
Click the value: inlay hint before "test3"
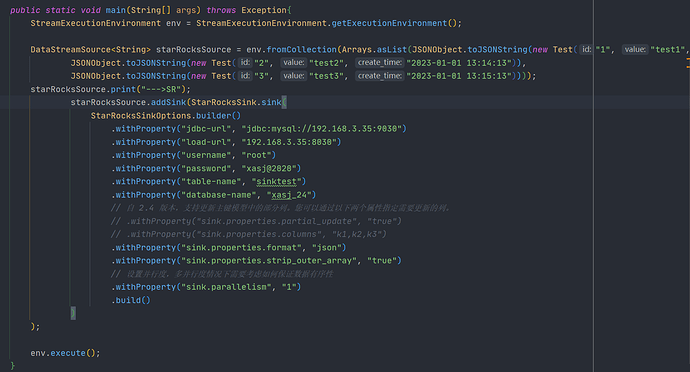294,76
